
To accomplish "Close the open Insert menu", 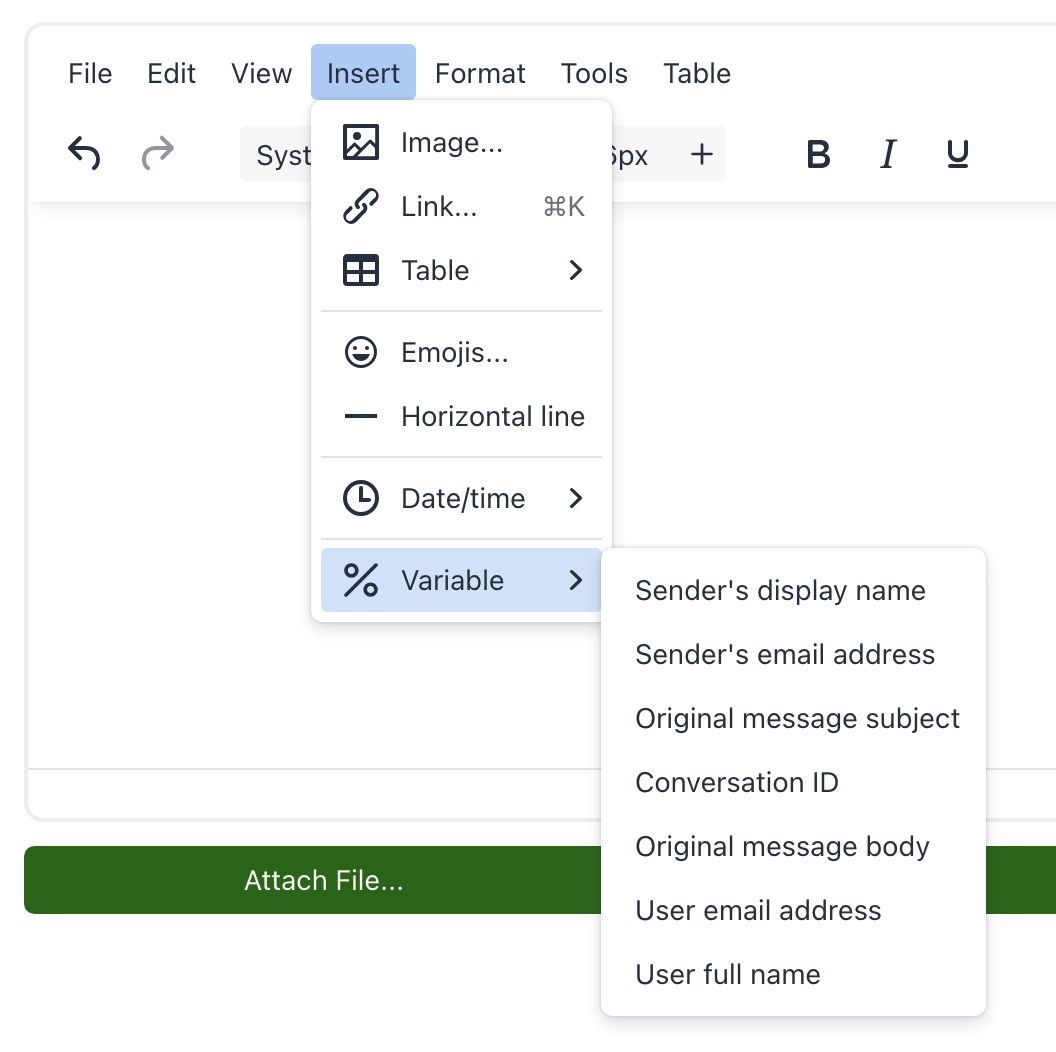I will point(363,72).
